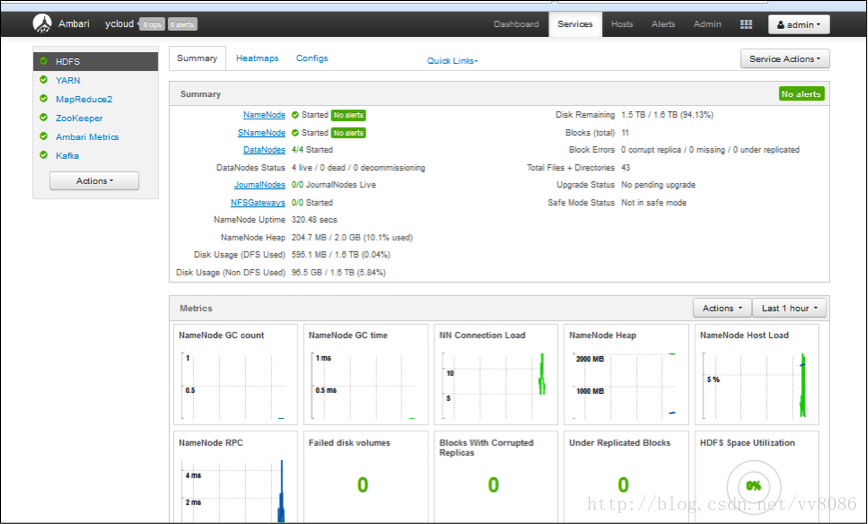This screenshot has width=868, height=524.
Task: Click the NameNode No alerts badge
Action: 348,115
